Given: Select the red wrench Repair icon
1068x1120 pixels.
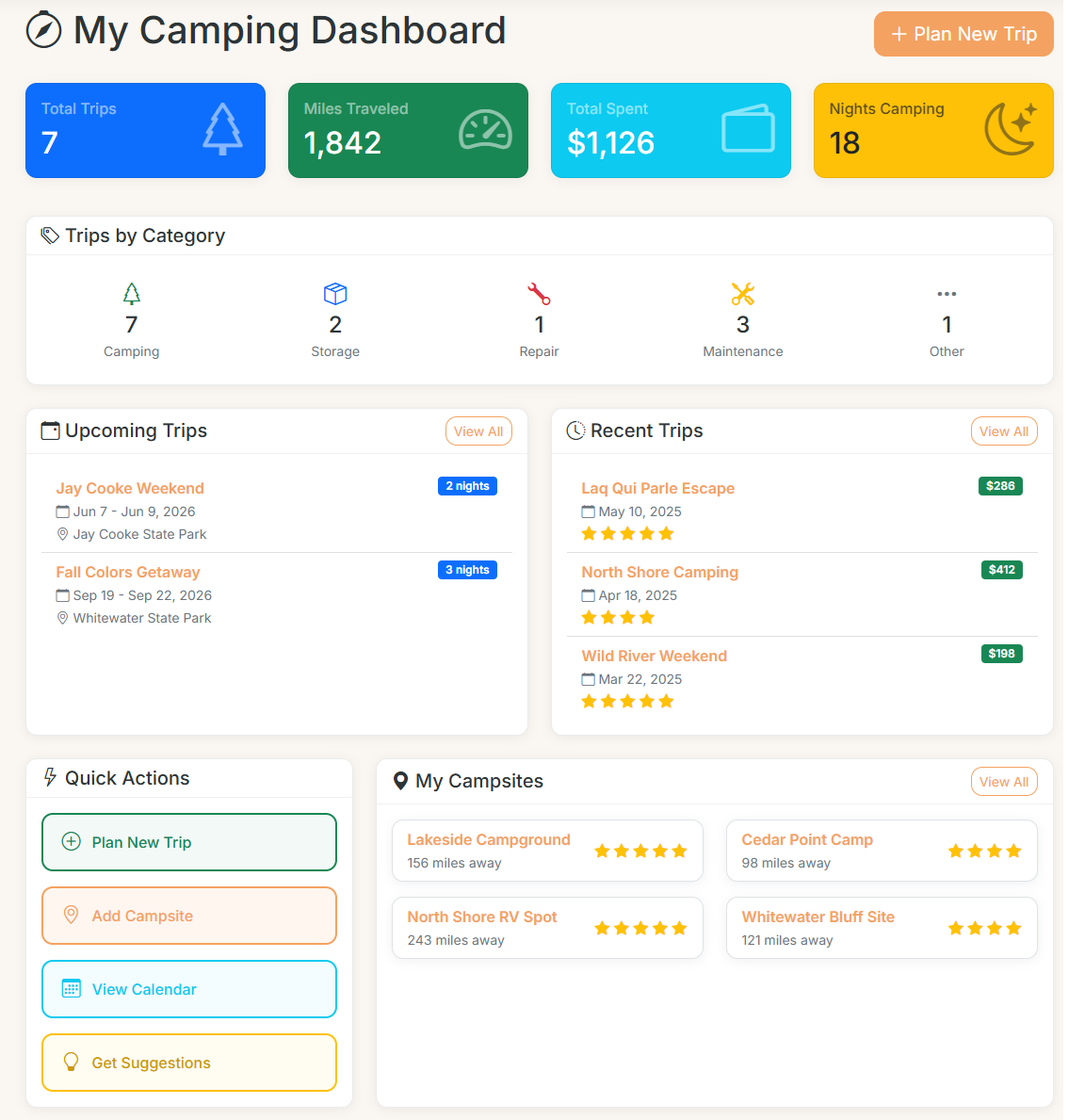Looking at the screenshot, I should [539, 294].
